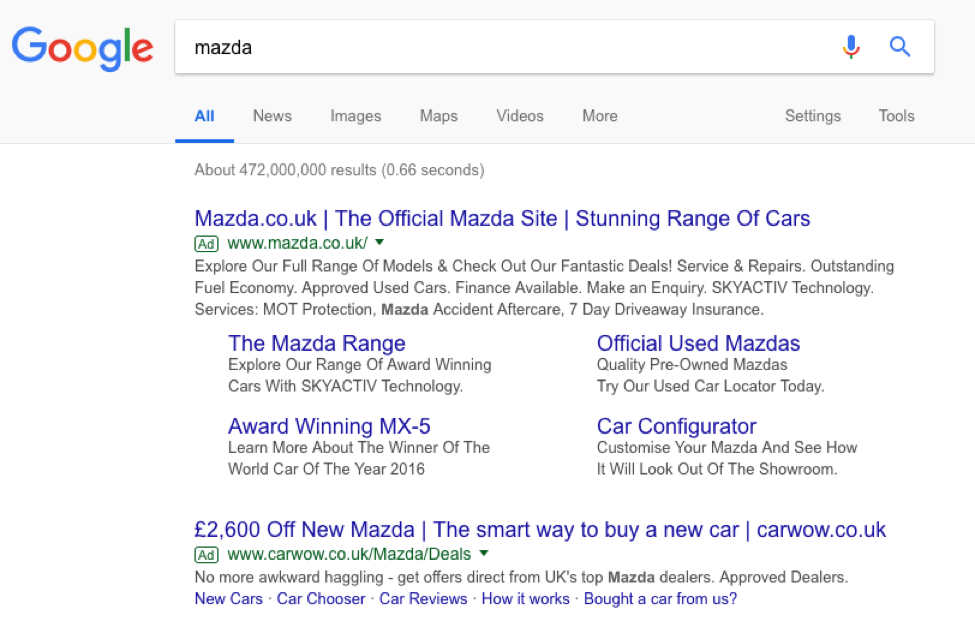975x627 pixels.
Task: Open The Mazda Range sitelink
Action: pos(317,343)
